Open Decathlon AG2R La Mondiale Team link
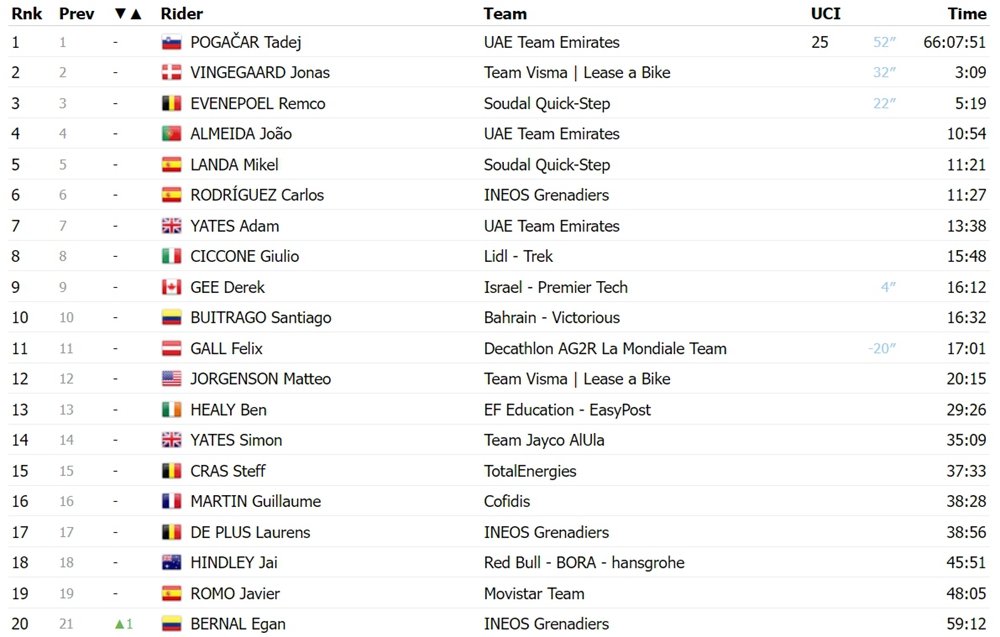This screenshot has width=1000, height=637. click(x=605, y=349)
